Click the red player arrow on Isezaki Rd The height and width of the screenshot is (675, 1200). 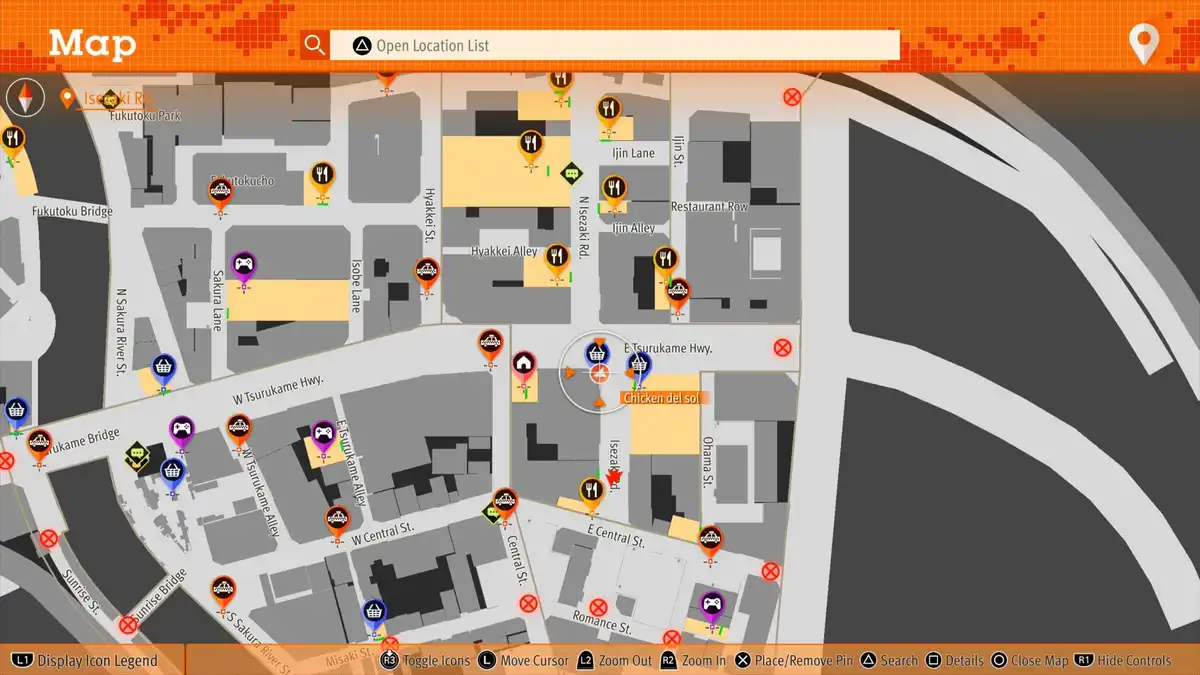pyautogui.click(x=614, y=477)
